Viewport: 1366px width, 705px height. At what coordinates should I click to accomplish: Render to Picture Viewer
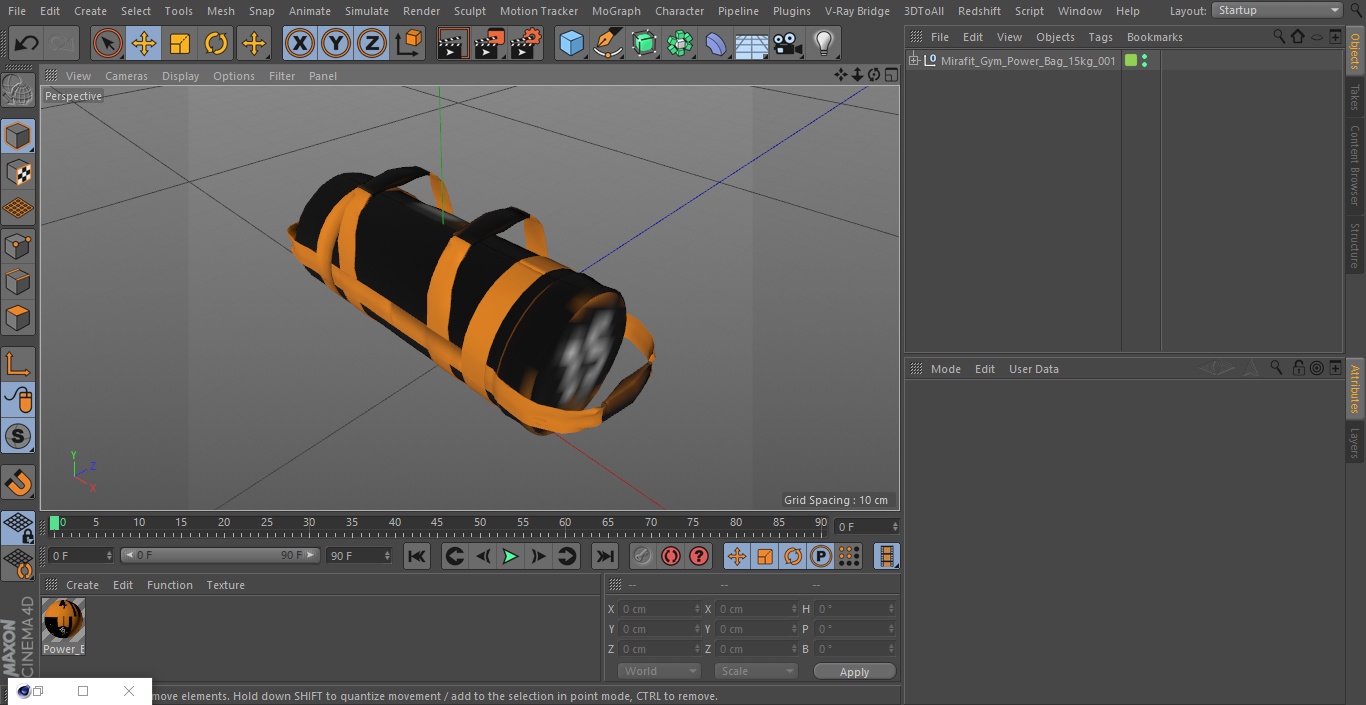click(x=489, y=44)
